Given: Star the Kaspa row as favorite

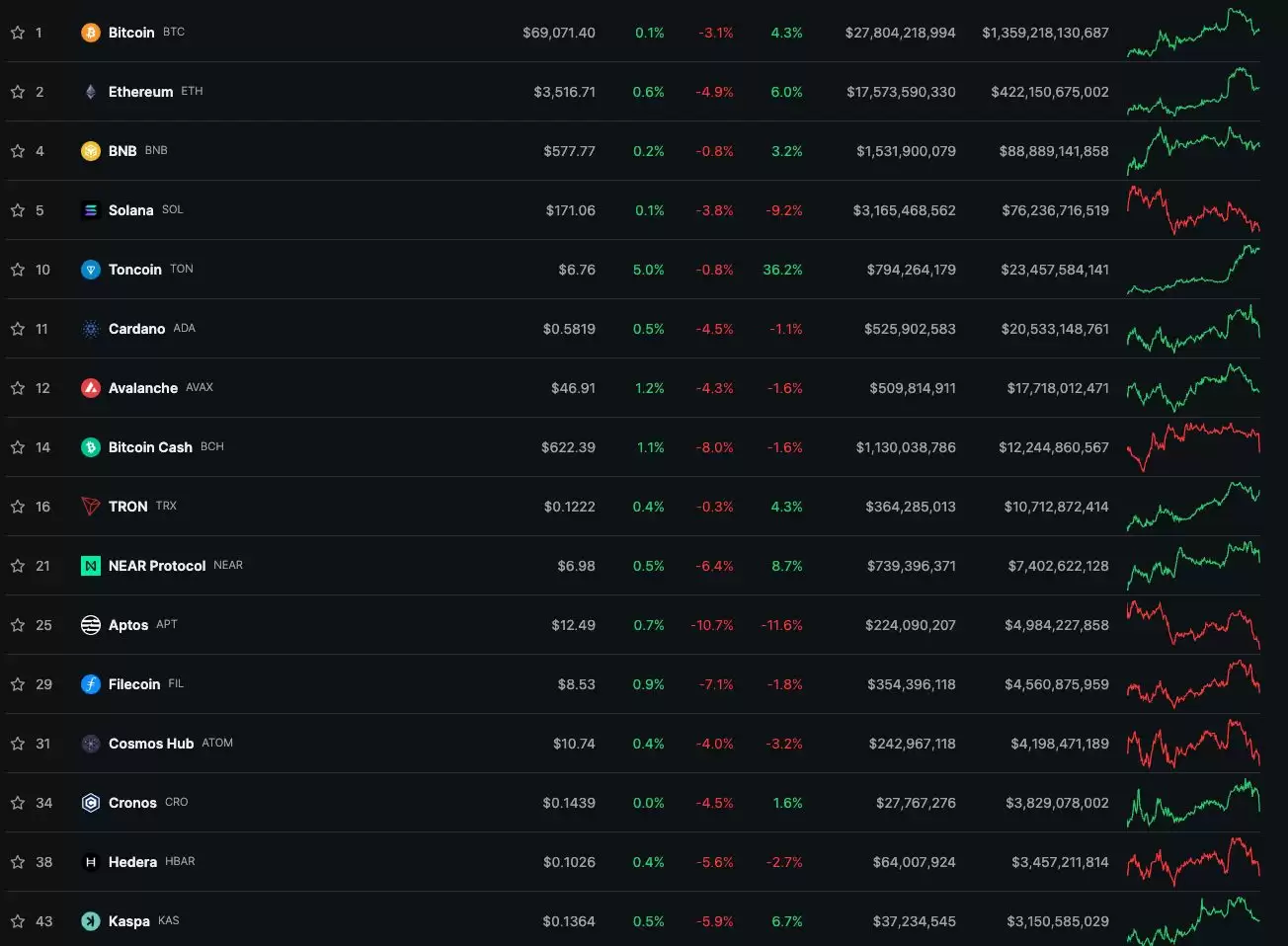Looking at the screenshot, I should 18,921.
